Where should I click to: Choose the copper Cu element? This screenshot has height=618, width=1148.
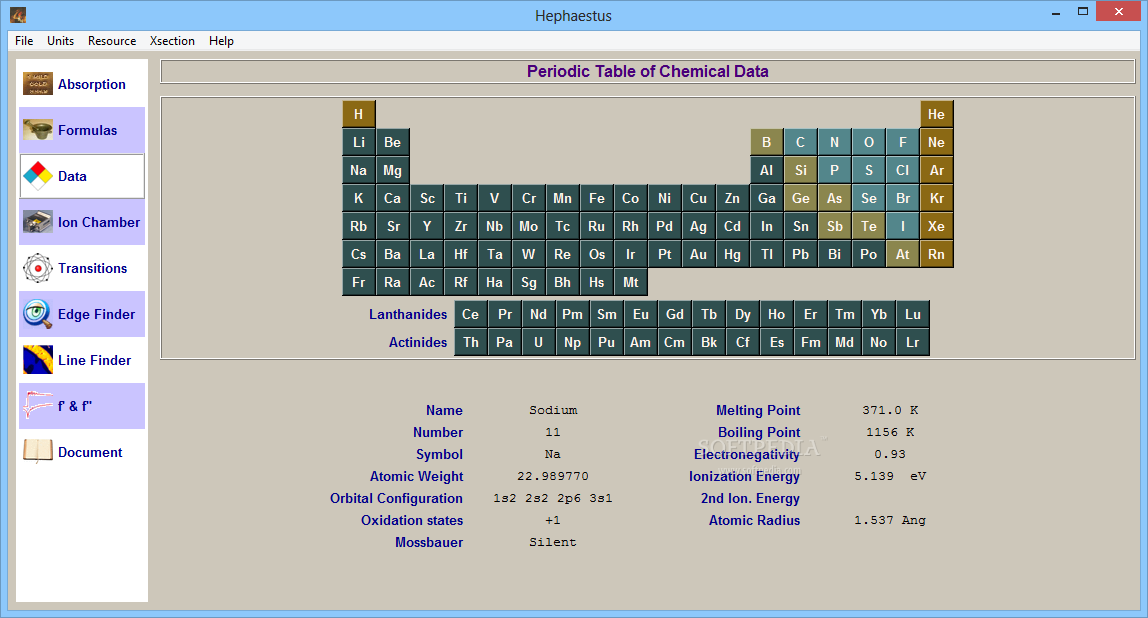(x=698, y=198)
